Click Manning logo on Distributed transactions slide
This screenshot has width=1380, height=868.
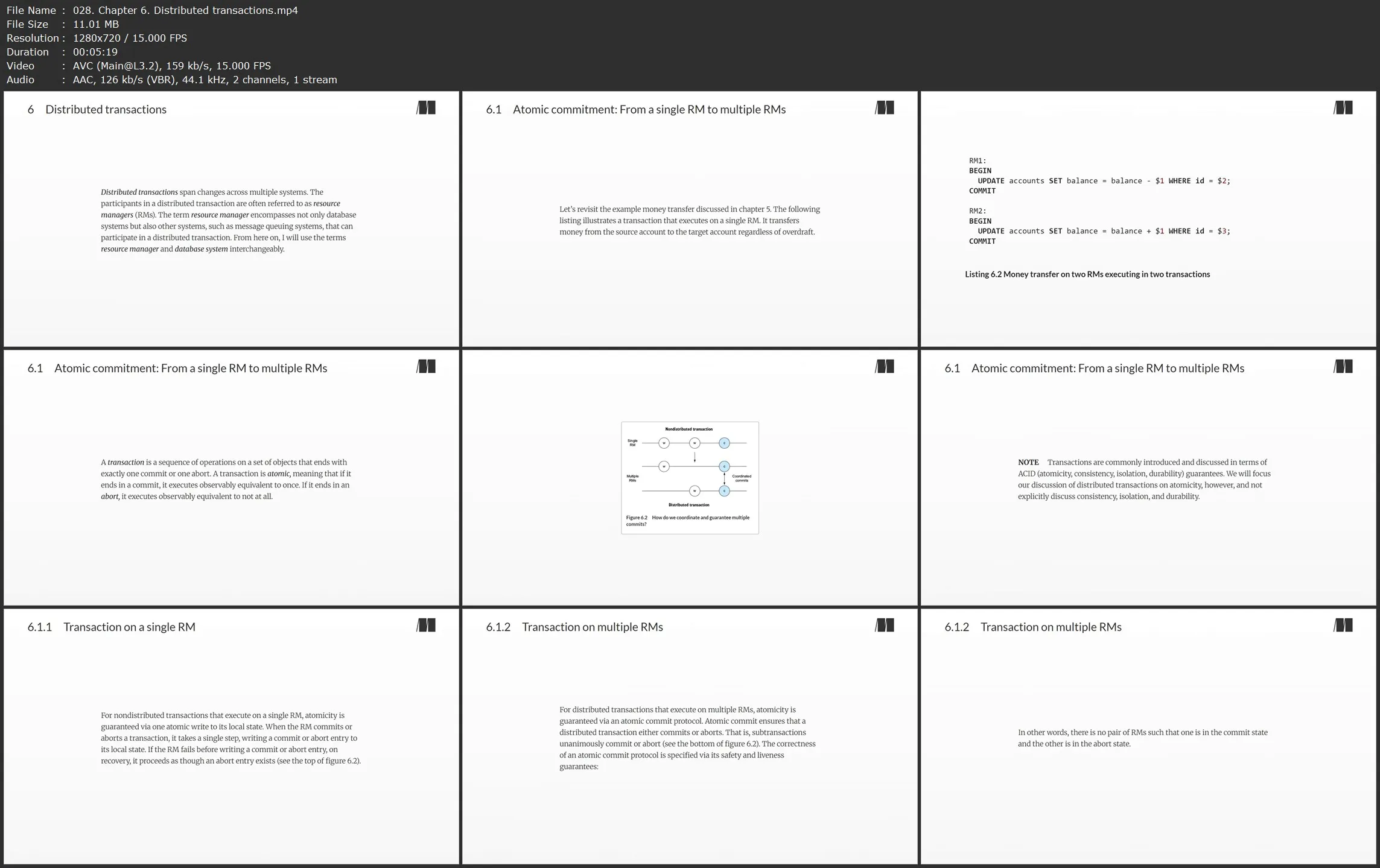(426, 108)
